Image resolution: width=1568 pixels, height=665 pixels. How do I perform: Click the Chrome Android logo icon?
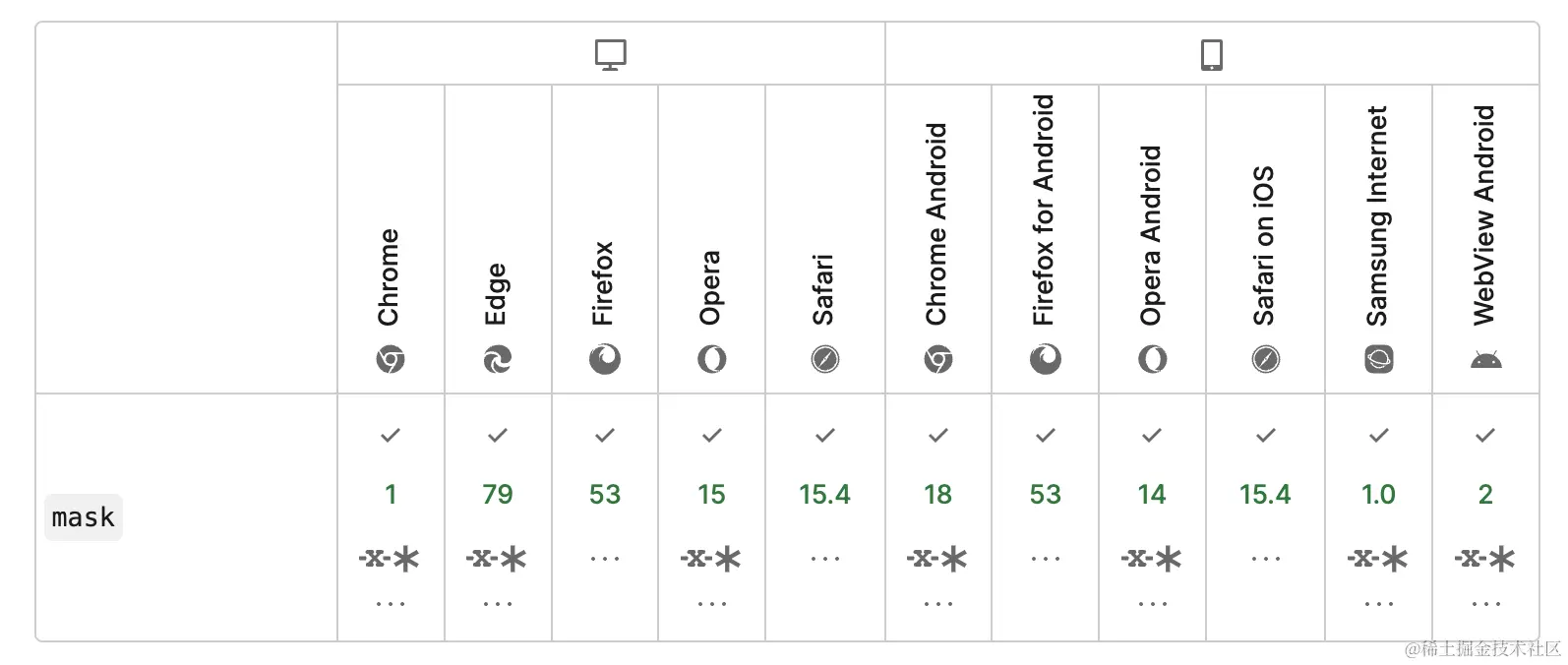(x=938, y=360)
